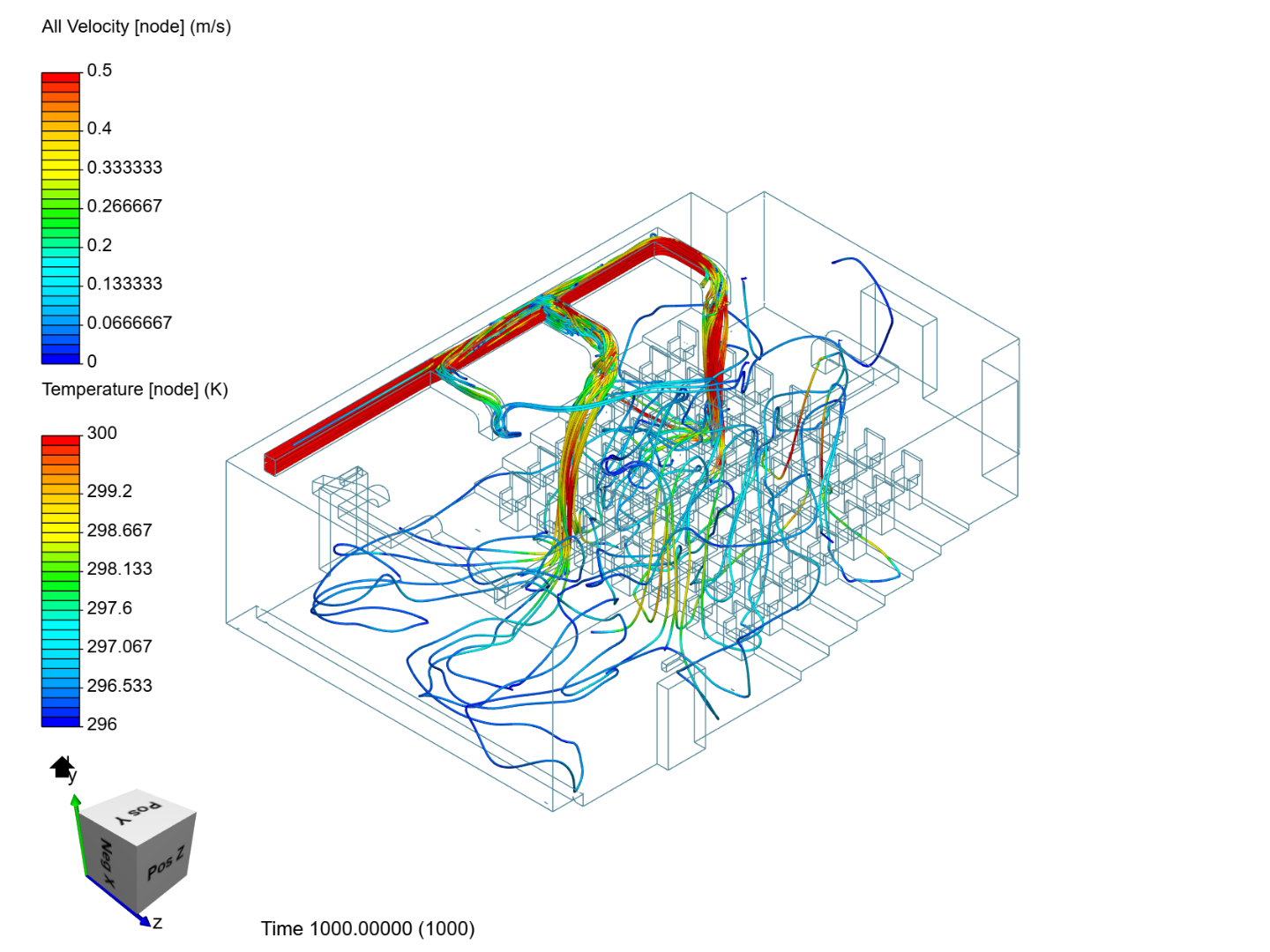1270x952 pixels.
Task: Select the 298.667 temperature legend label
Action: [x=119, y=531]
